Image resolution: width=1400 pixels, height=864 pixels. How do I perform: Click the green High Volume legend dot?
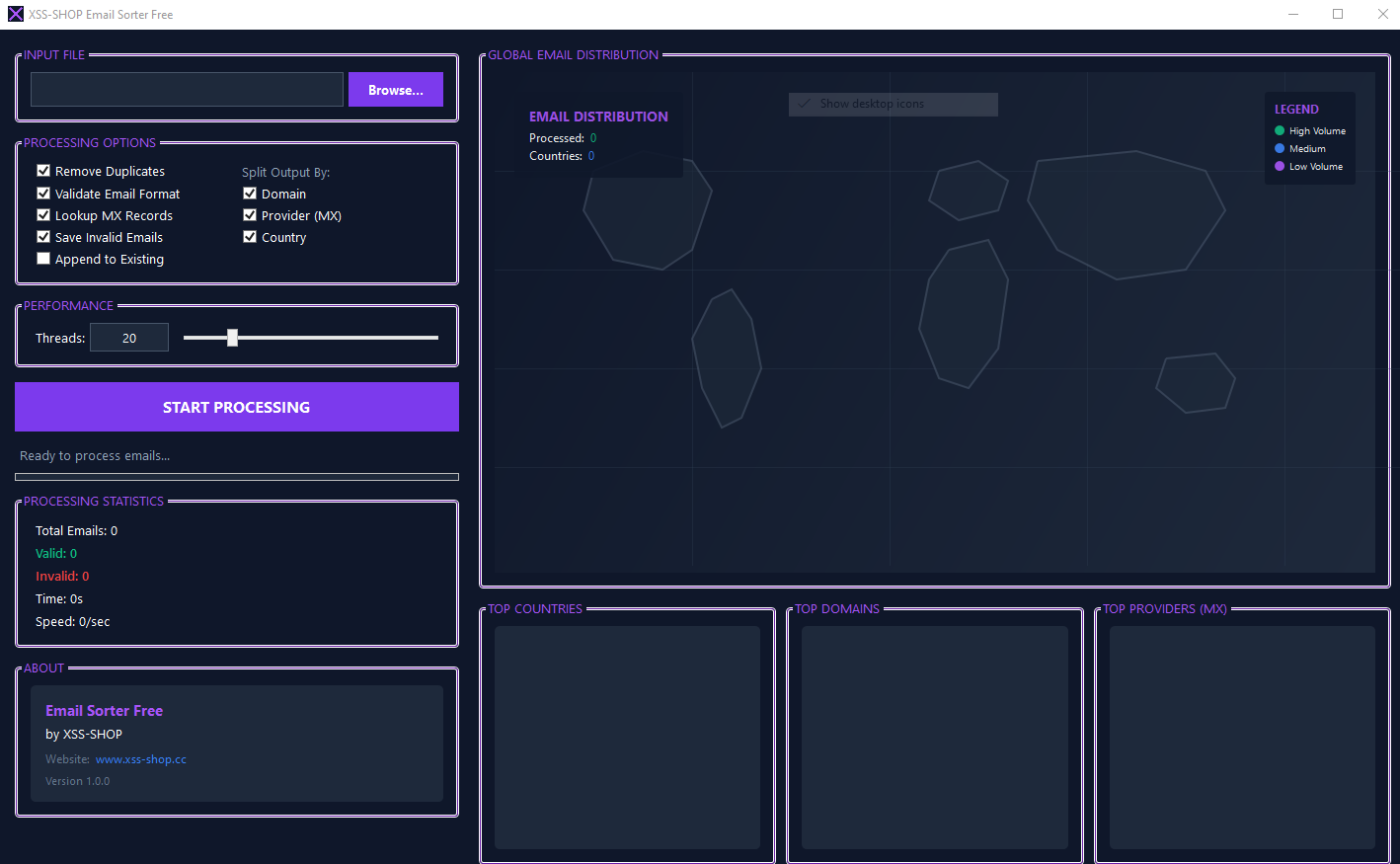point(1278,130)
